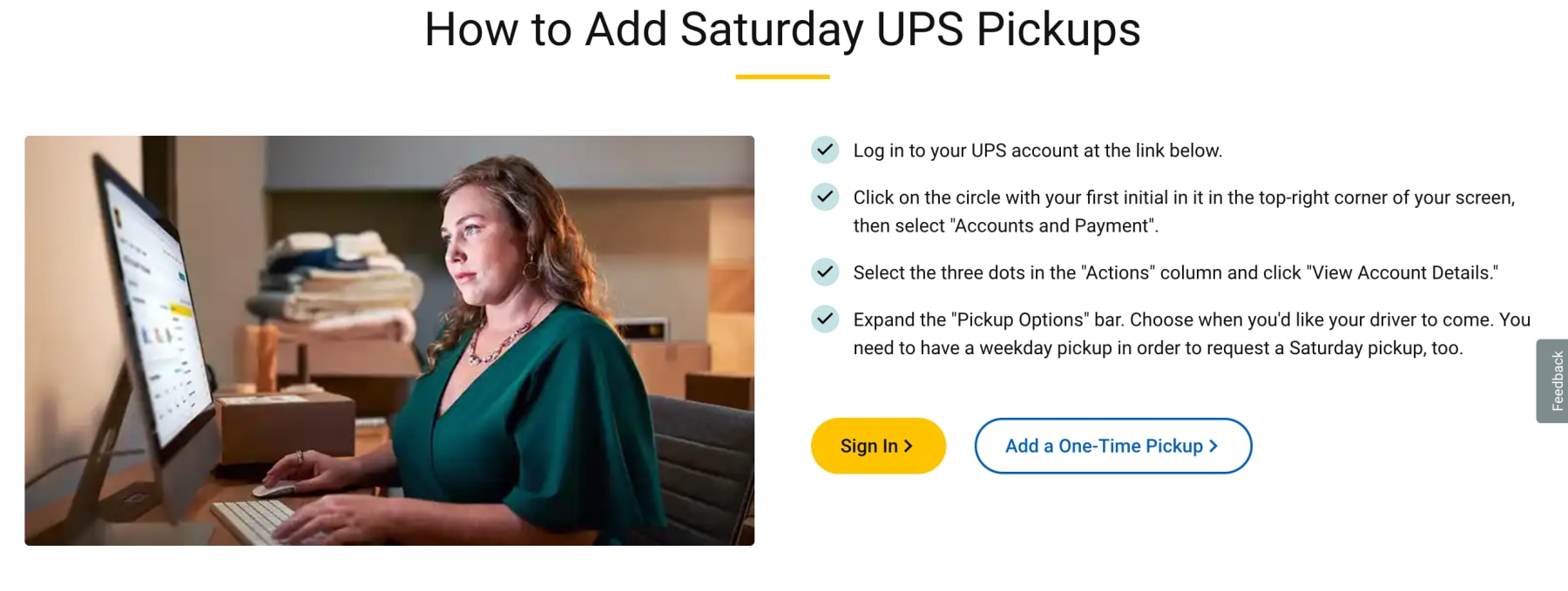Click the yellow divider under the page title

click(782, 77)
